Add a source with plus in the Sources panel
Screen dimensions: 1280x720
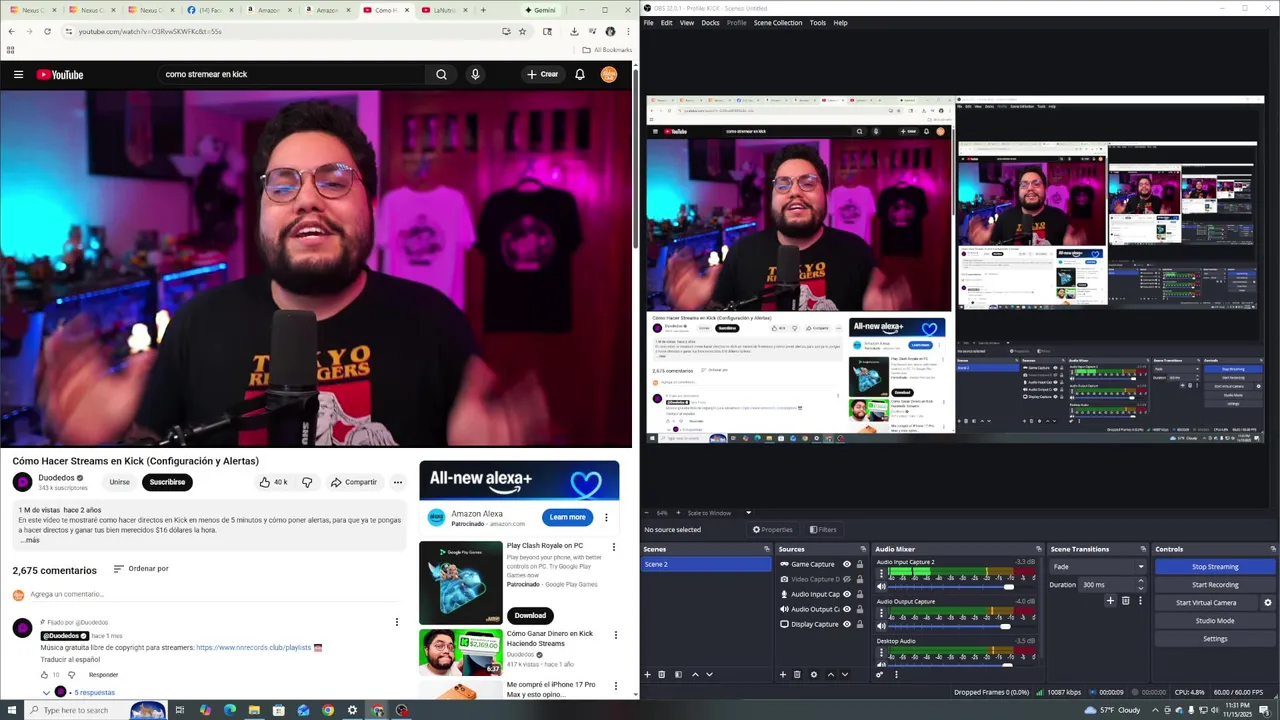point(783,674)
